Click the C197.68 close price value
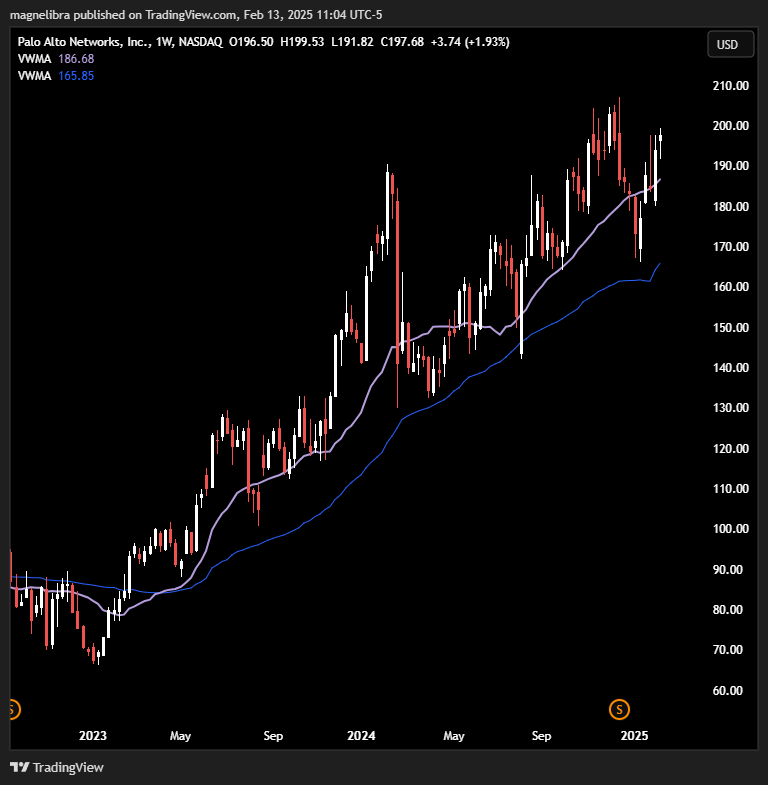This screenshot has height=785, width=768. 402,42
